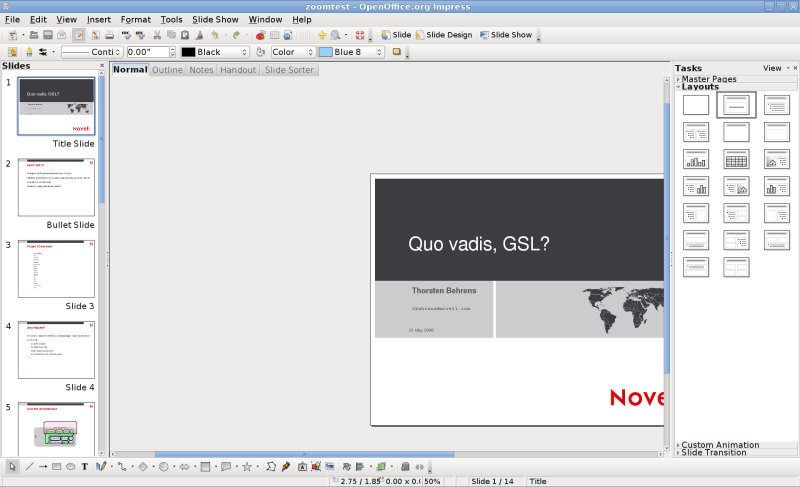Screen dimensions: 800x487
Task: Select the Rectangle shape tool
Action: coord(57,466)
